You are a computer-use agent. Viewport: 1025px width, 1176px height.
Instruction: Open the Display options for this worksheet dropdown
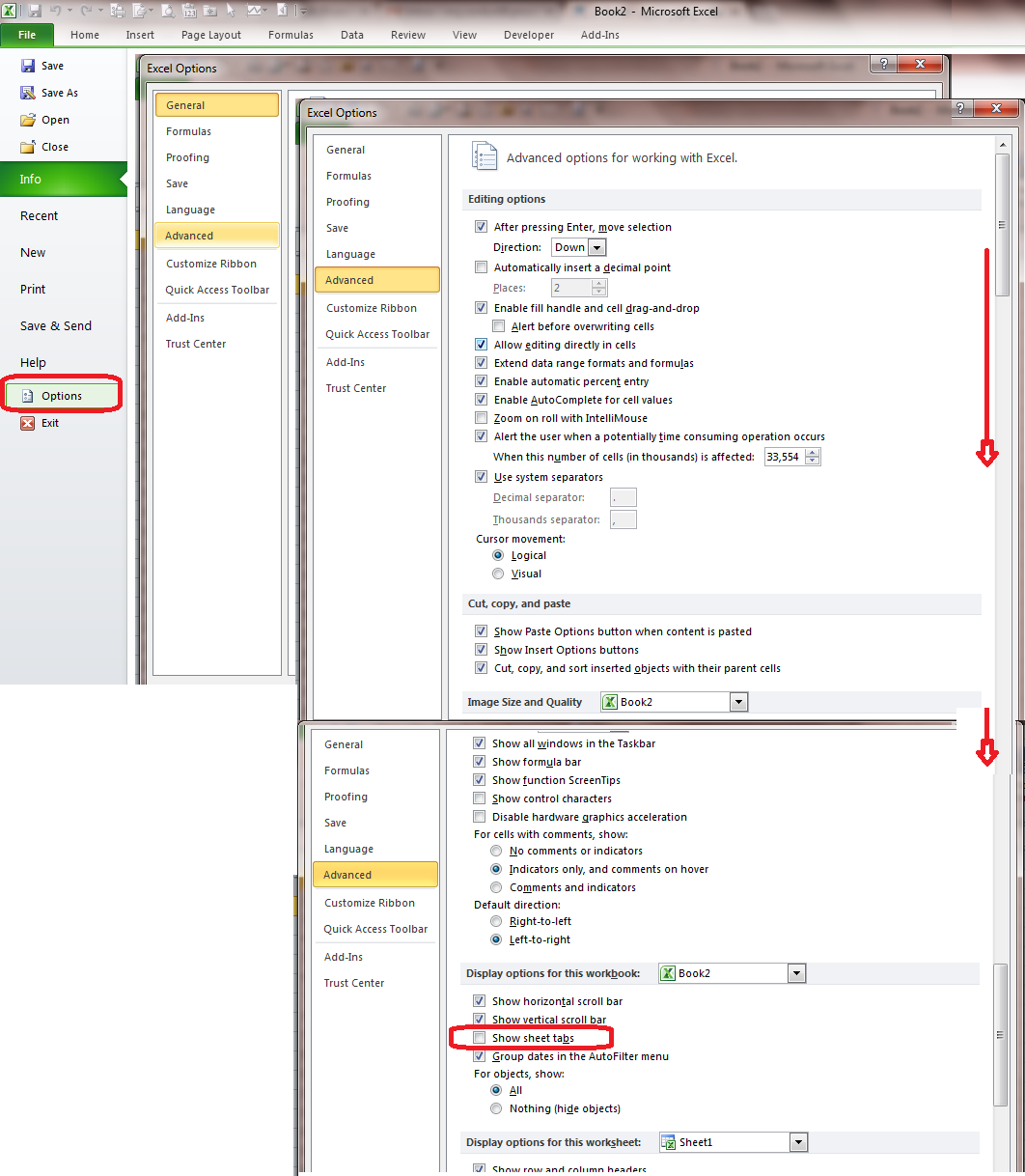[x=797, y=1142]
